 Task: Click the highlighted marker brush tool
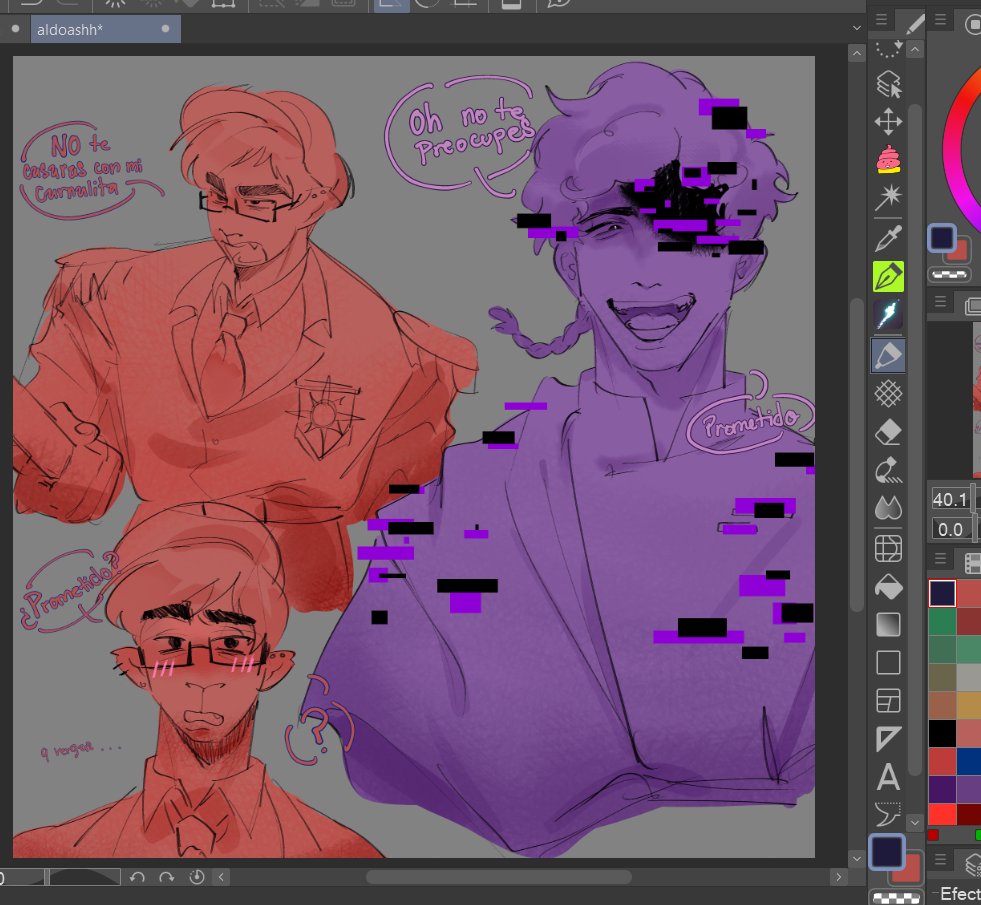(x=888, y=355)
